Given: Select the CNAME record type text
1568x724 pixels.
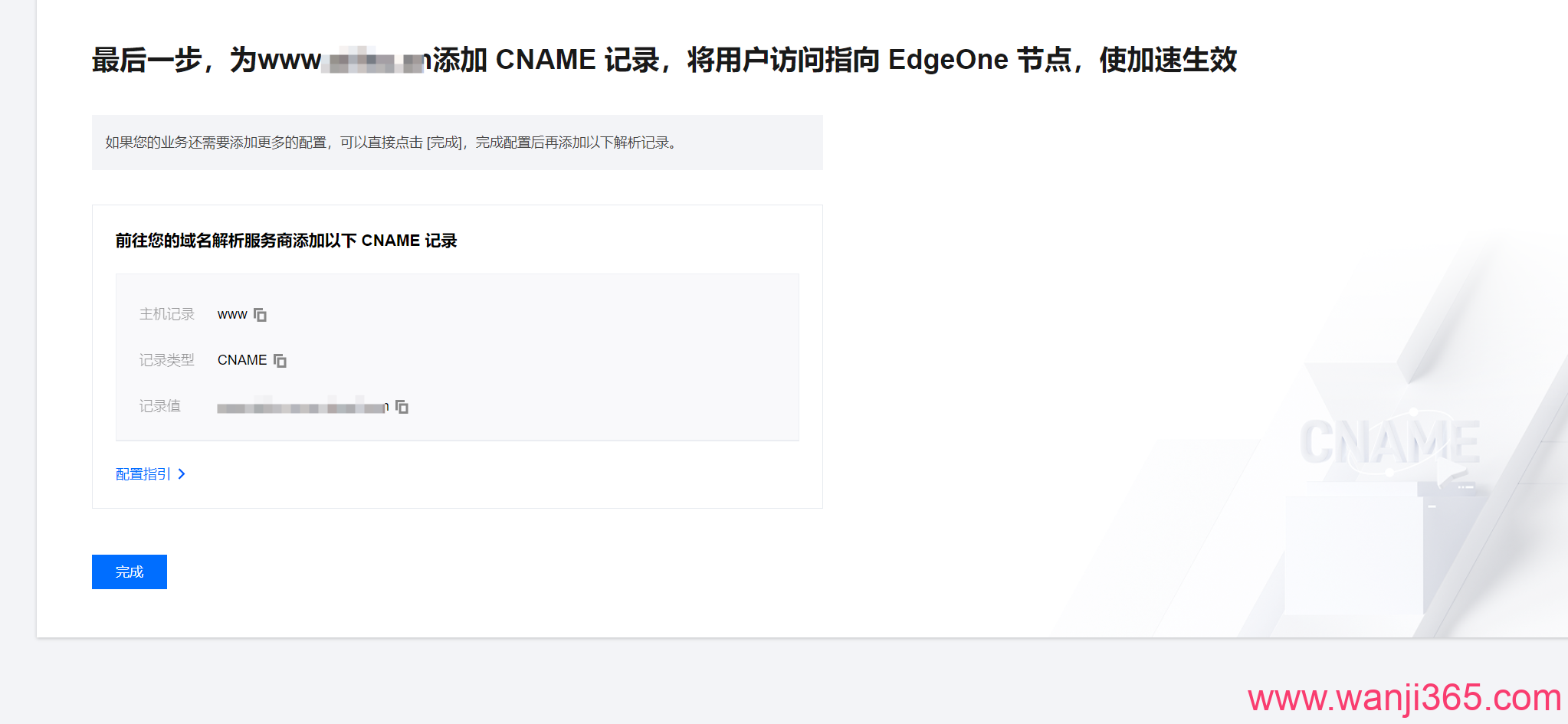Looking at the screenshot, I should (x=242, y=360).
